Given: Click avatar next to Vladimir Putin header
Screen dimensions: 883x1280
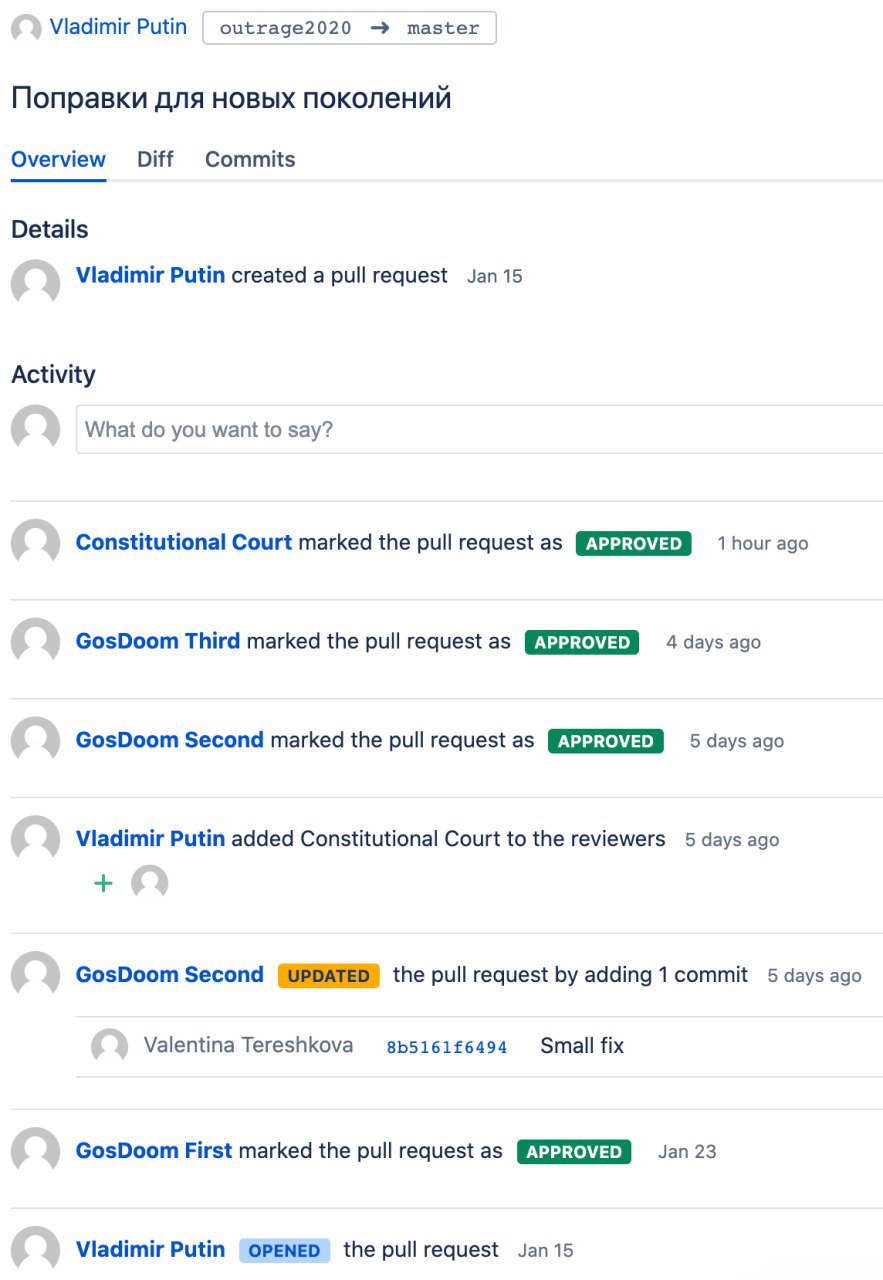Looking at the screenshot, I should 26,28.
